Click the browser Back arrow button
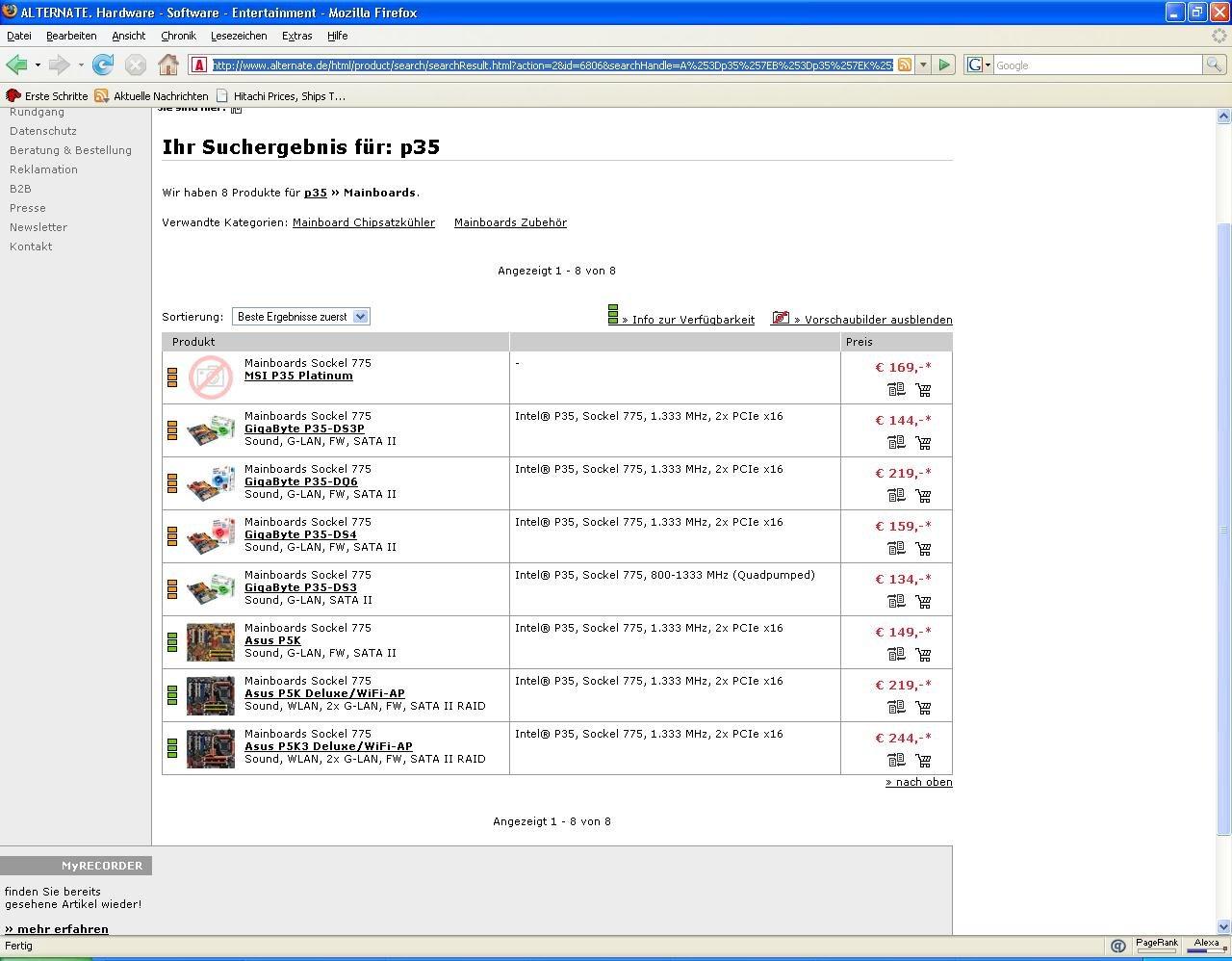 point(16,65)
